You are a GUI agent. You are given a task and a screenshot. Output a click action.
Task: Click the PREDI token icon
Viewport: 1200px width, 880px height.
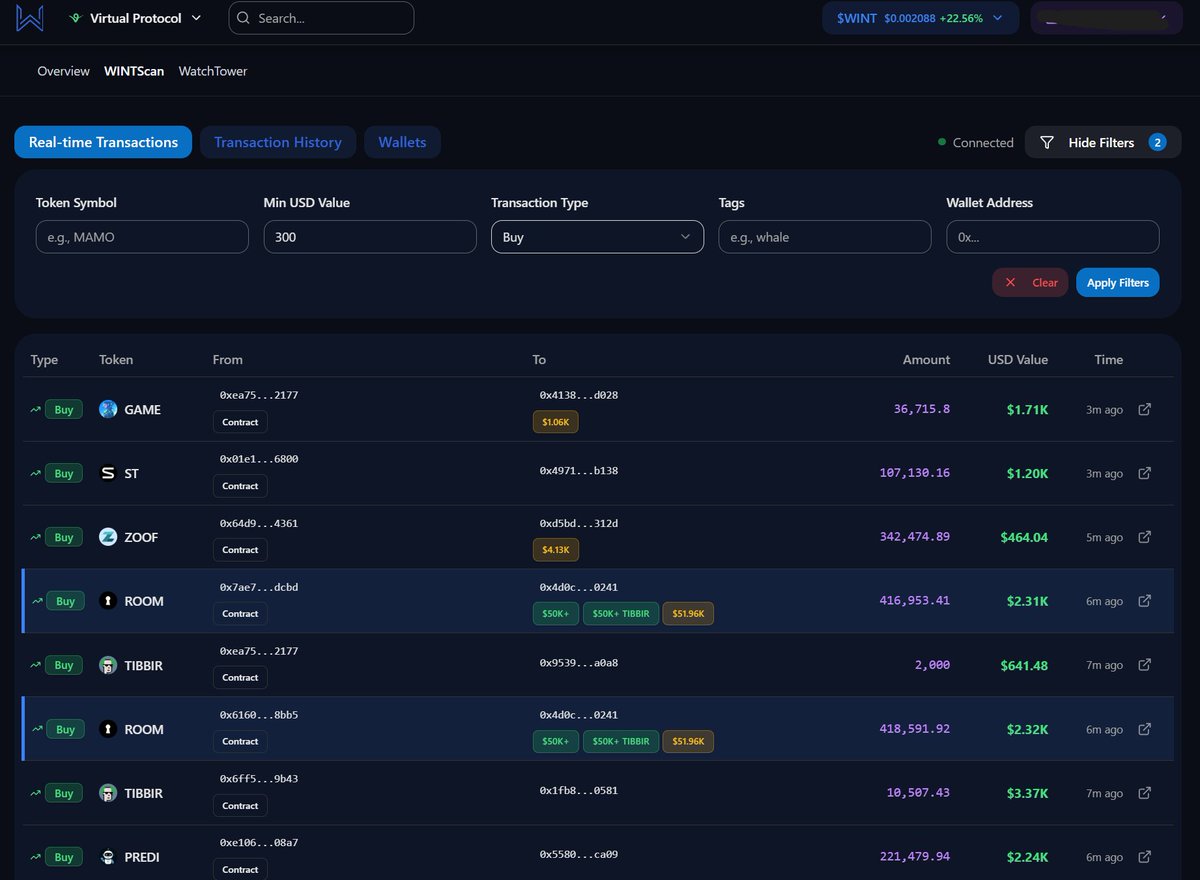click(x=108, y=857)
